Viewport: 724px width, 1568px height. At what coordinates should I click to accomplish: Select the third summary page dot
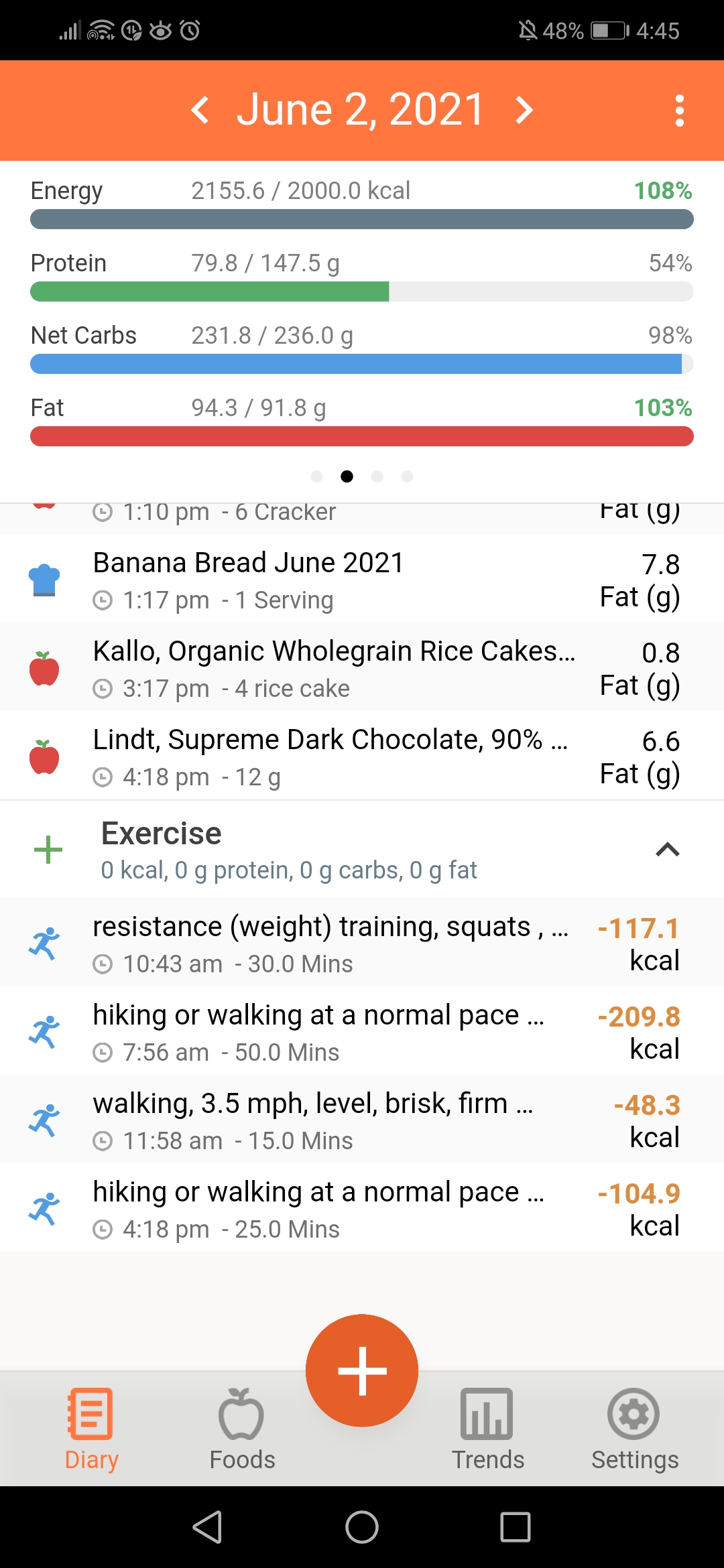pos(377,476)
